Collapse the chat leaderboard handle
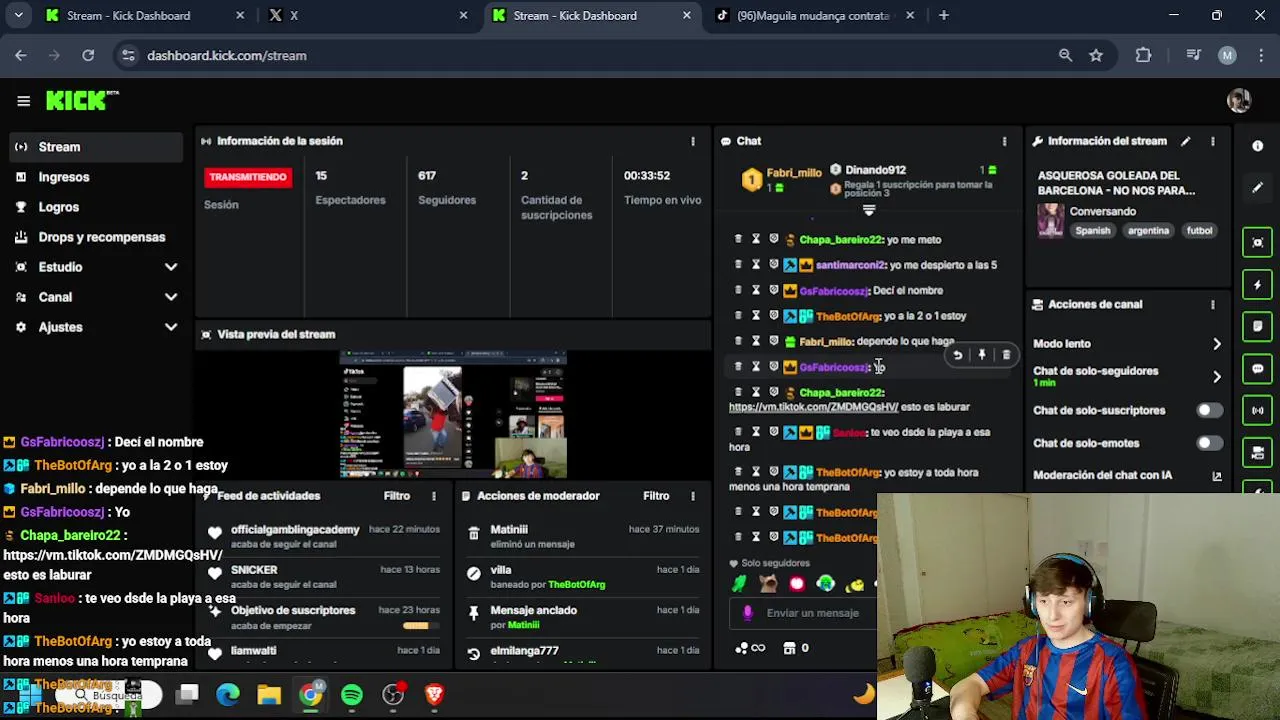This screenshot has width=1280, height=720. [868, 210]
